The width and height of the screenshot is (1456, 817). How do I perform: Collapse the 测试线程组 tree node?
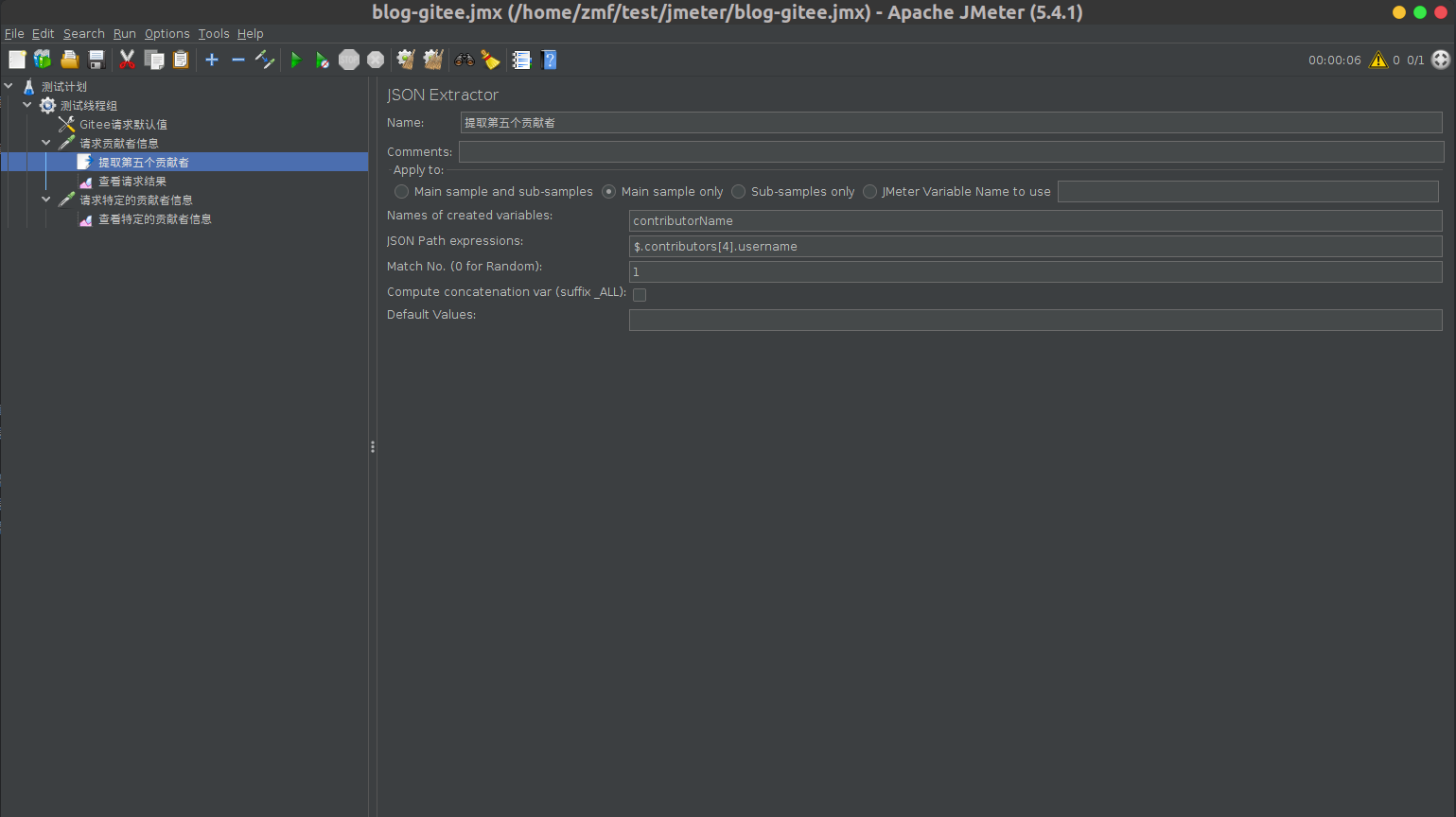[27, 105]
